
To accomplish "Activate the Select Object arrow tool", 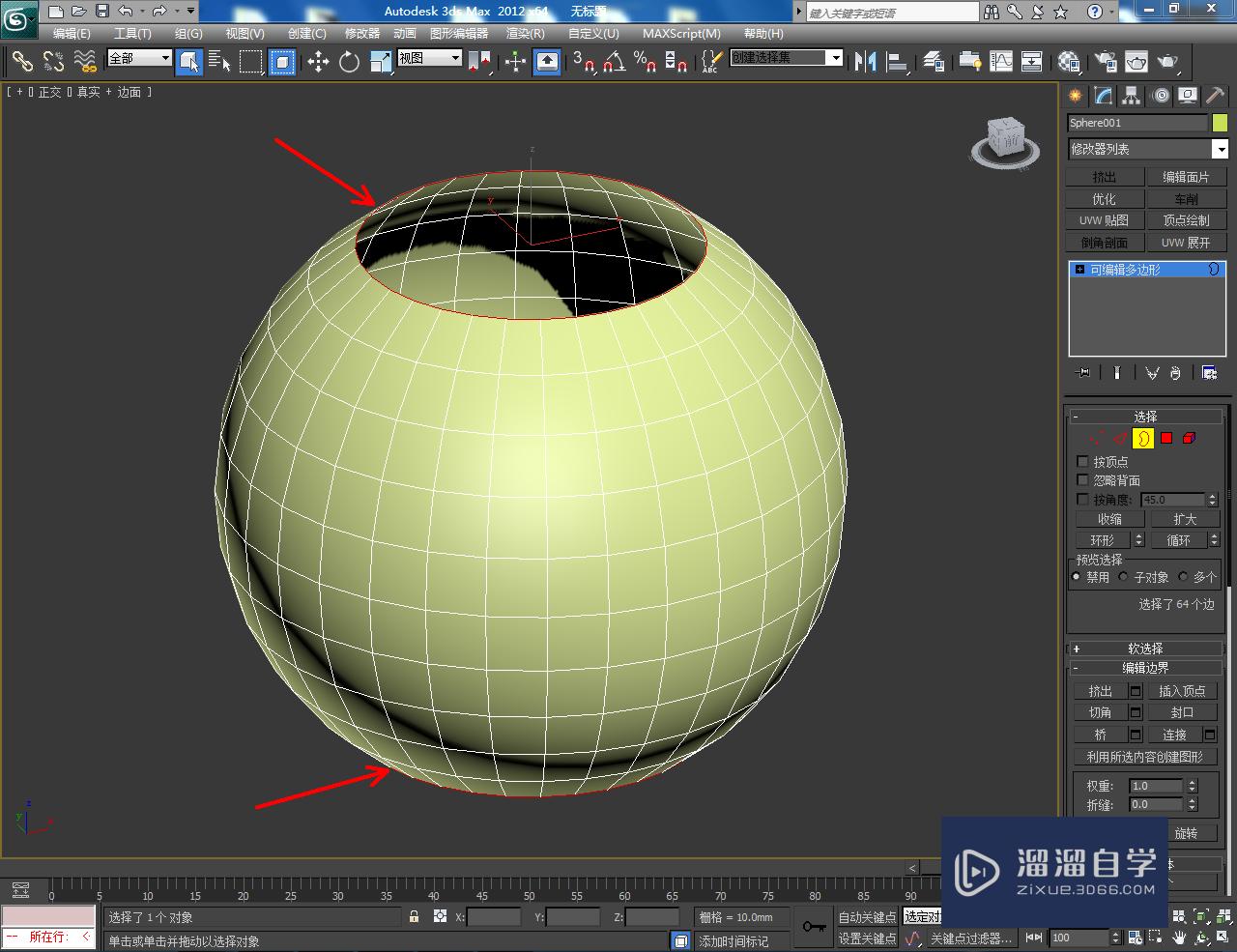I will click(189, 62).
